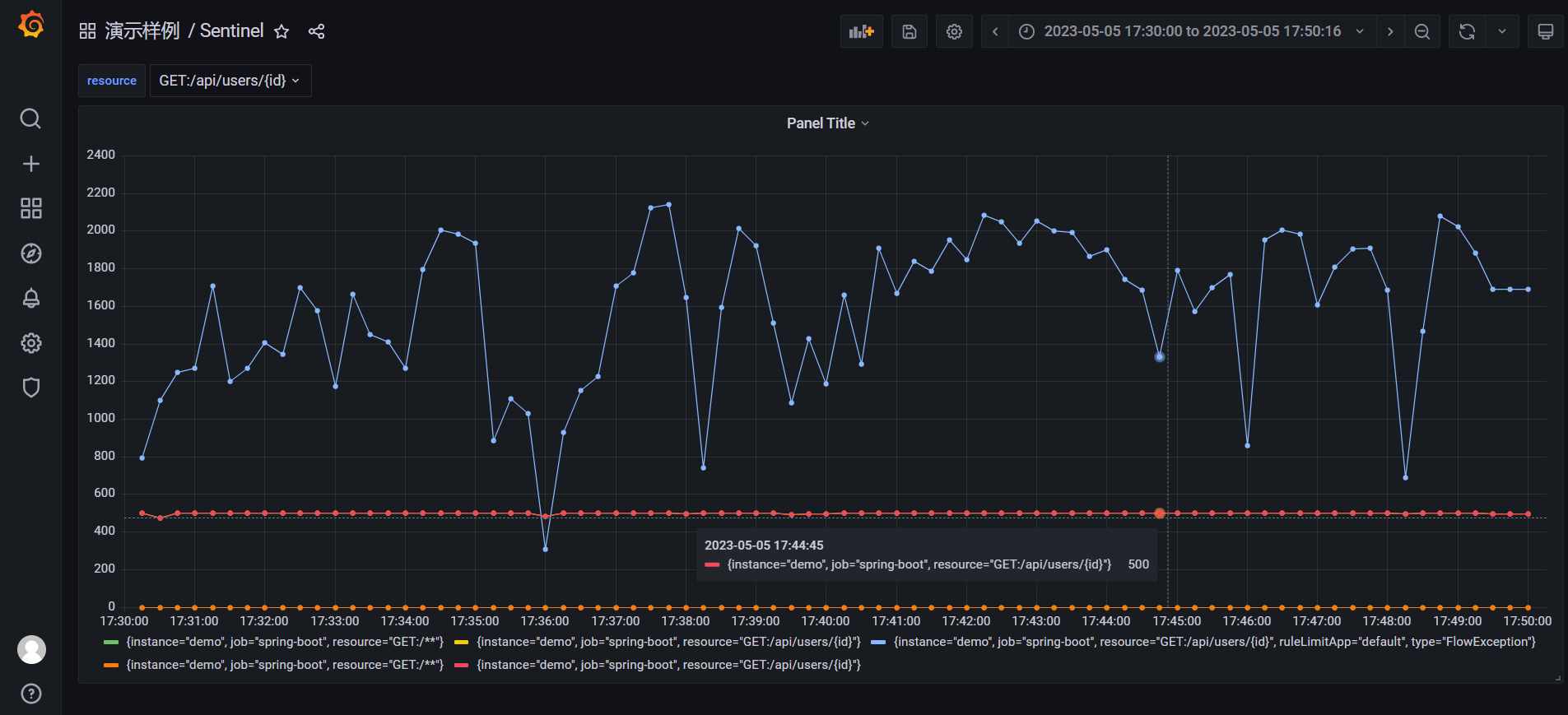
Task: Click the resource variable label
Action: pyautogui.click(x=112, y=81)
